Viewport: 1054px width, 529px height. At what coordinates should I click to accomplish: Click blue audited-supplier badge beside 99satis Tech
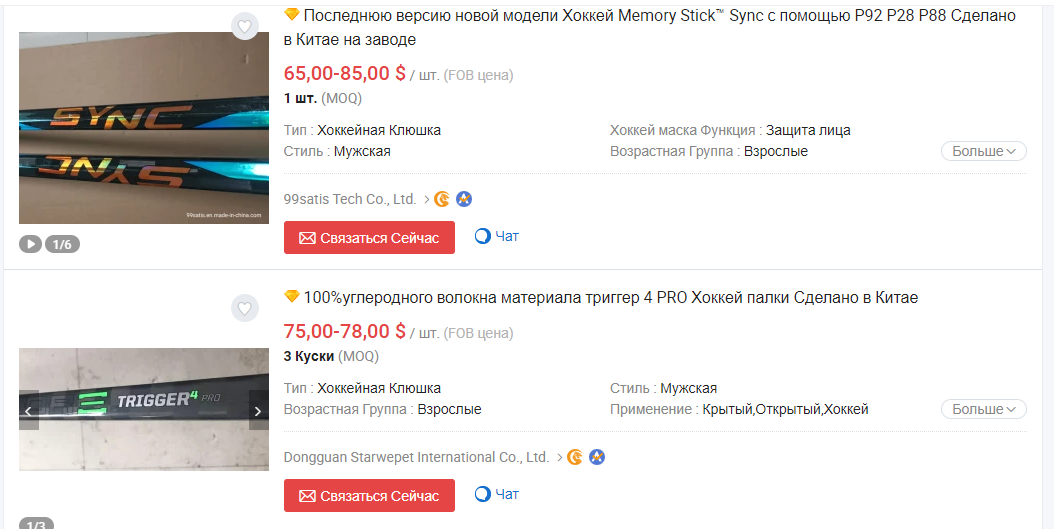464,199
